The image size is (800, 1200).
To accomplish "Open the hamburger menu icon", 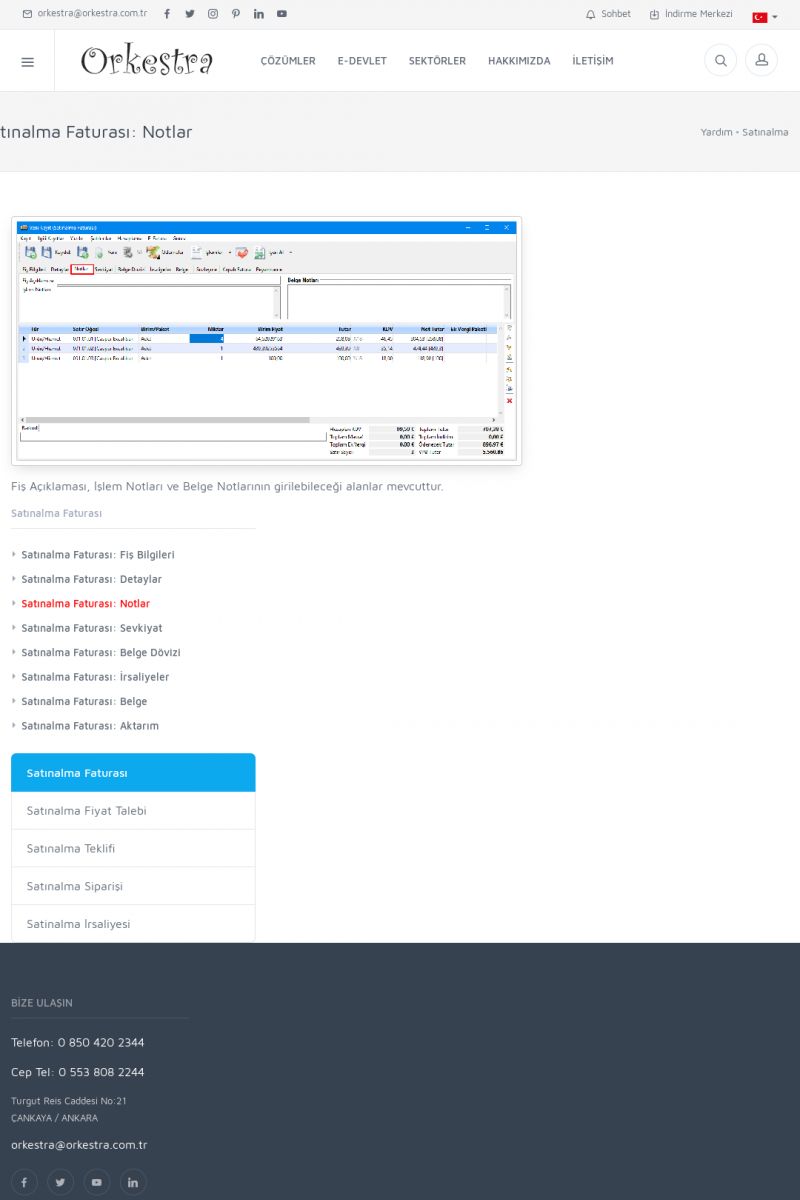I will [27, 61].
